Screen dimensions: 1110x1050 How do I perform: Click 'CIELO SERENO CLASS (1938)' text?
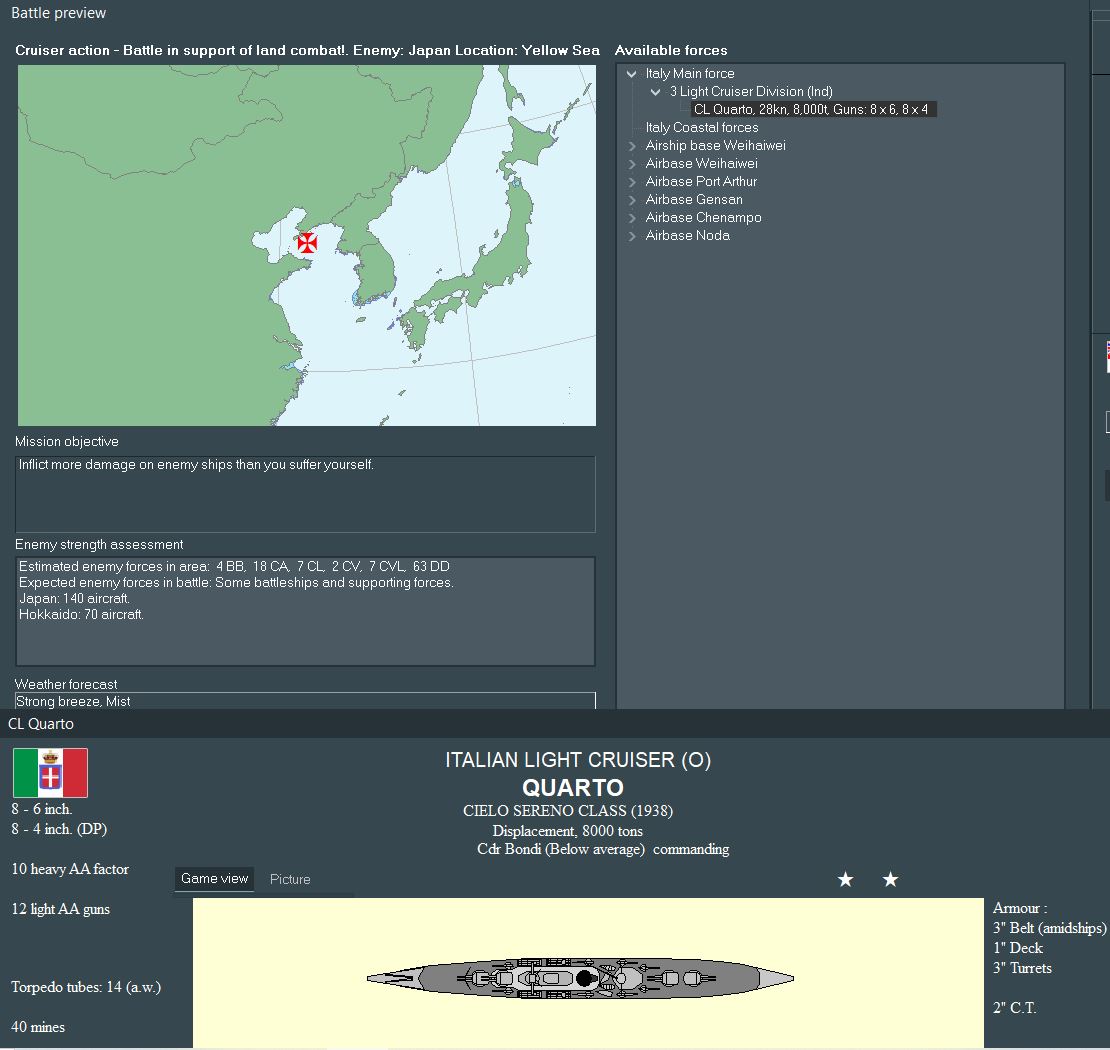point(568,811)
